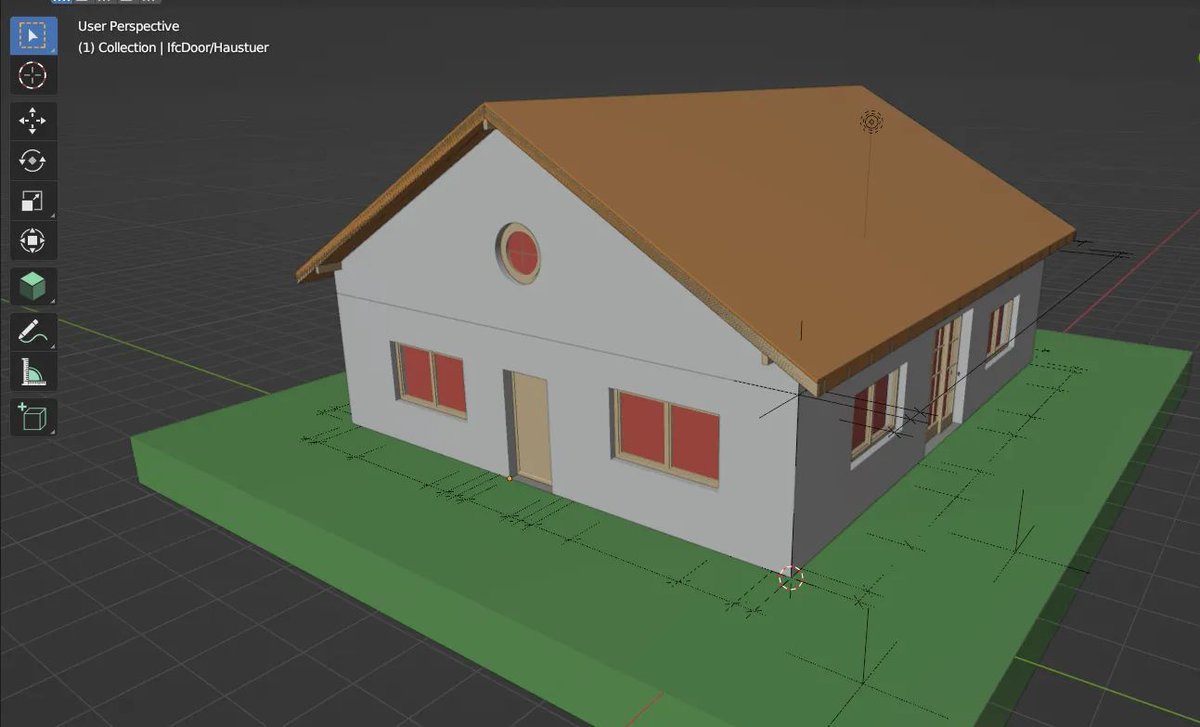Viewport: 1200px width, 727px height.
Task: Select the Annotate pencil tool
Action: point(33,332)
